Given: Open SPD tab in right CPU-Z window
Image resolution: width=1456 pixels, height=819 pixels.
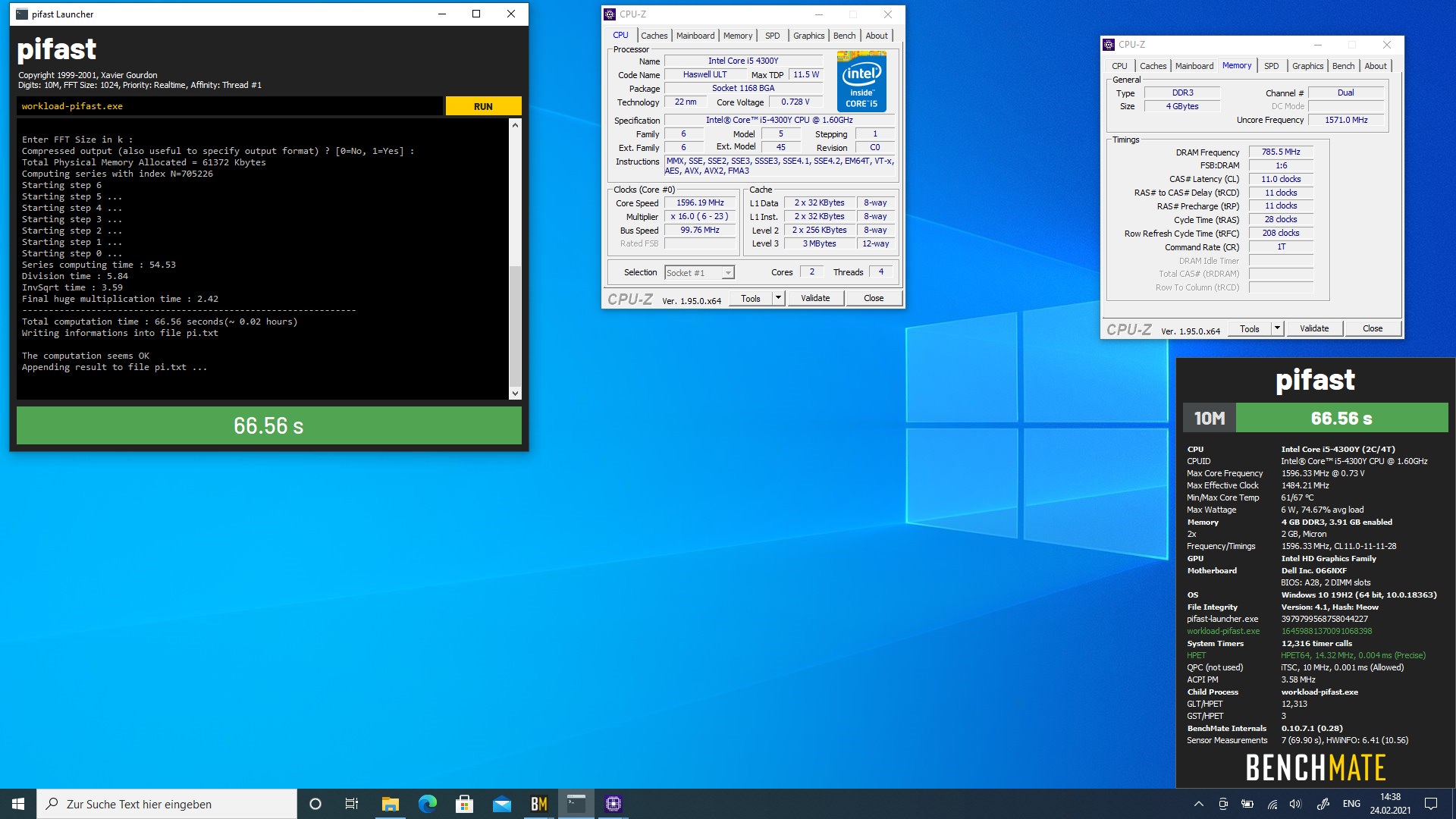Looking at the screenshot, I should [1271, 66].
